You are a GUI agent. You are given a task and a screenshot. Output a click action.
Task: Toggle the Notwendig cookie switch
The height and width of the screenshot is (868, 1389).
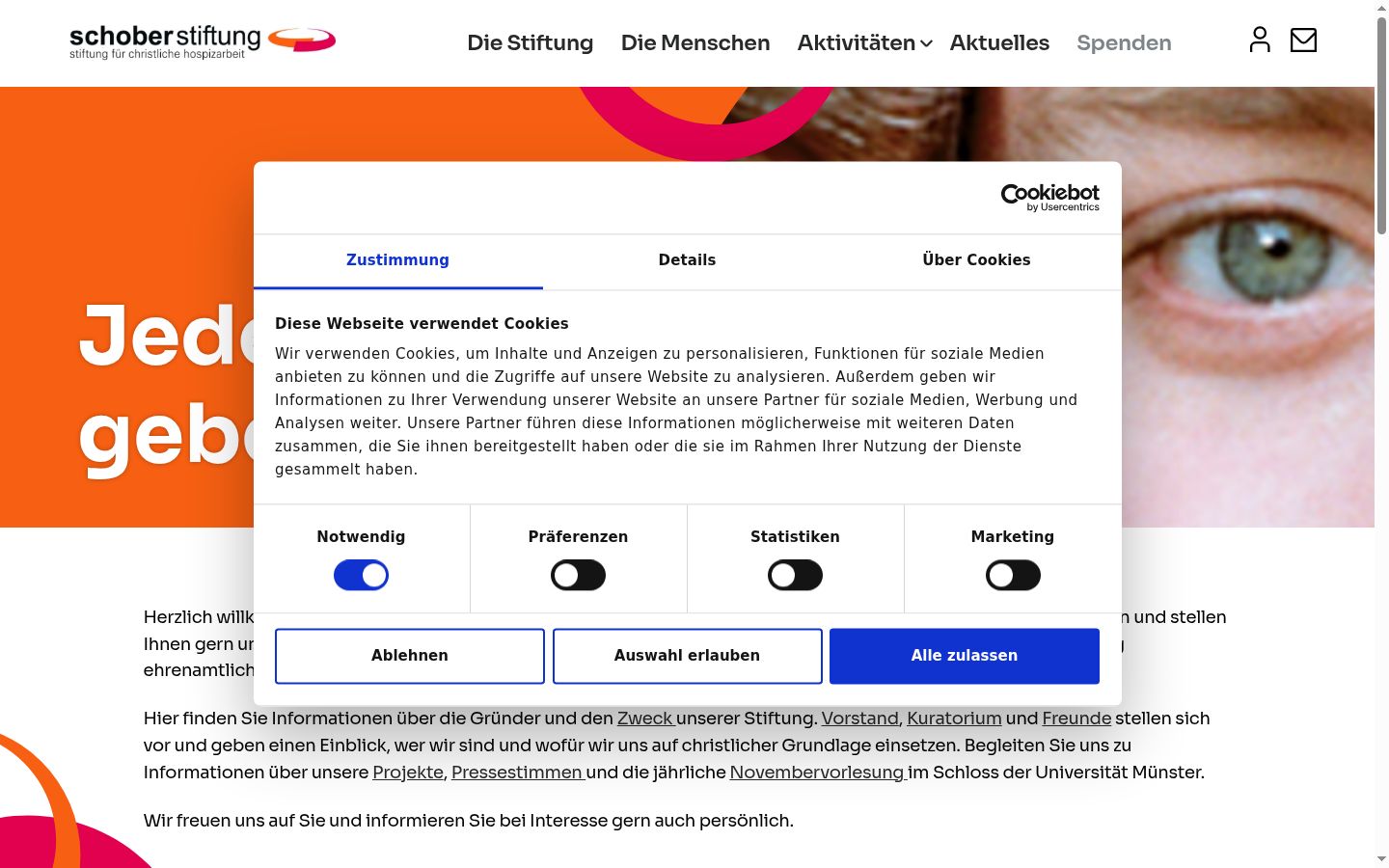(361, 576)
